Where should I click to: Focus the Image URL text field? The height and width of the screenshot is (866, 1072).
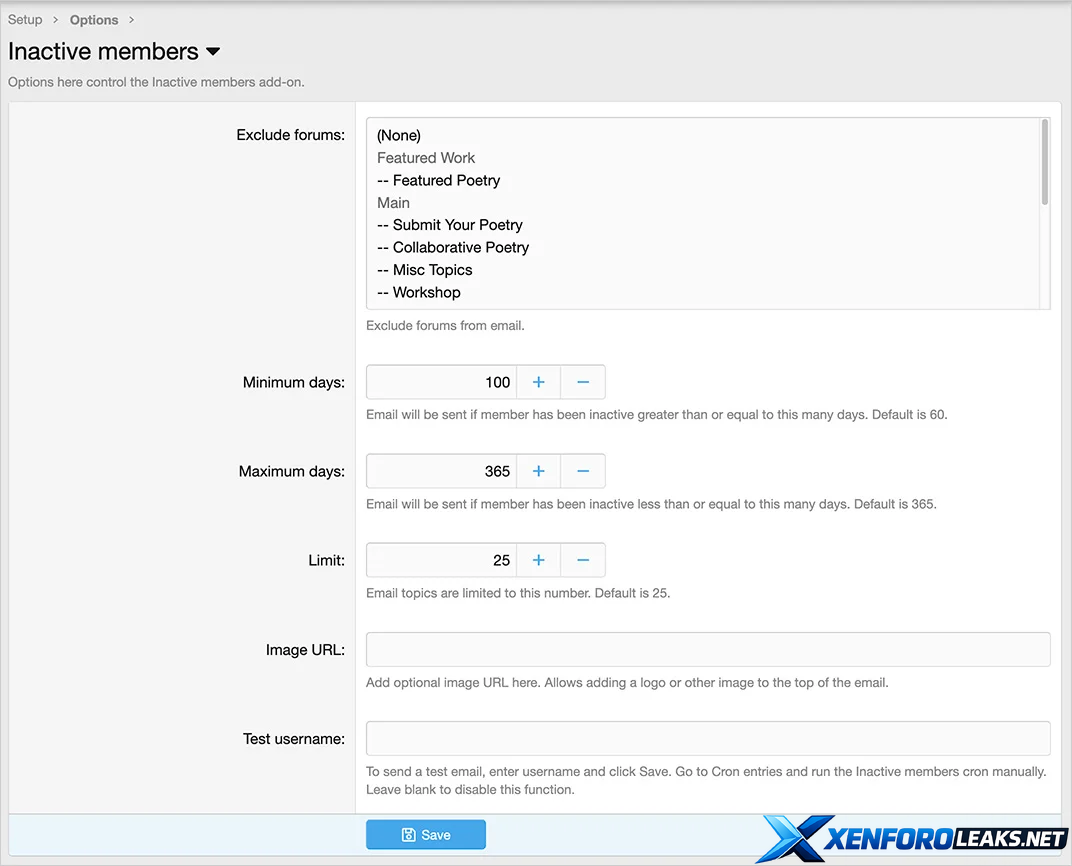click(x=708, y=649)
